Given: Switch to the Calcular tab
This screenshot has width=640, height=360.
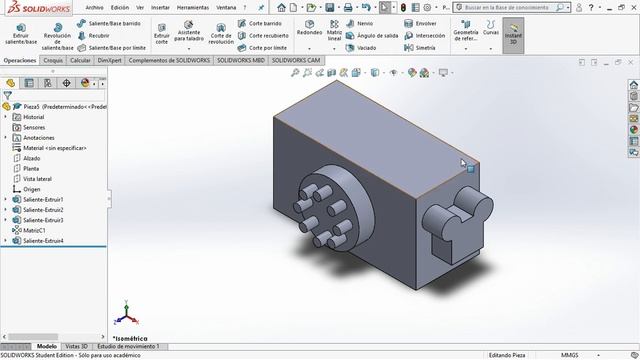Looking at the screenshot, I should pos(80,60).
